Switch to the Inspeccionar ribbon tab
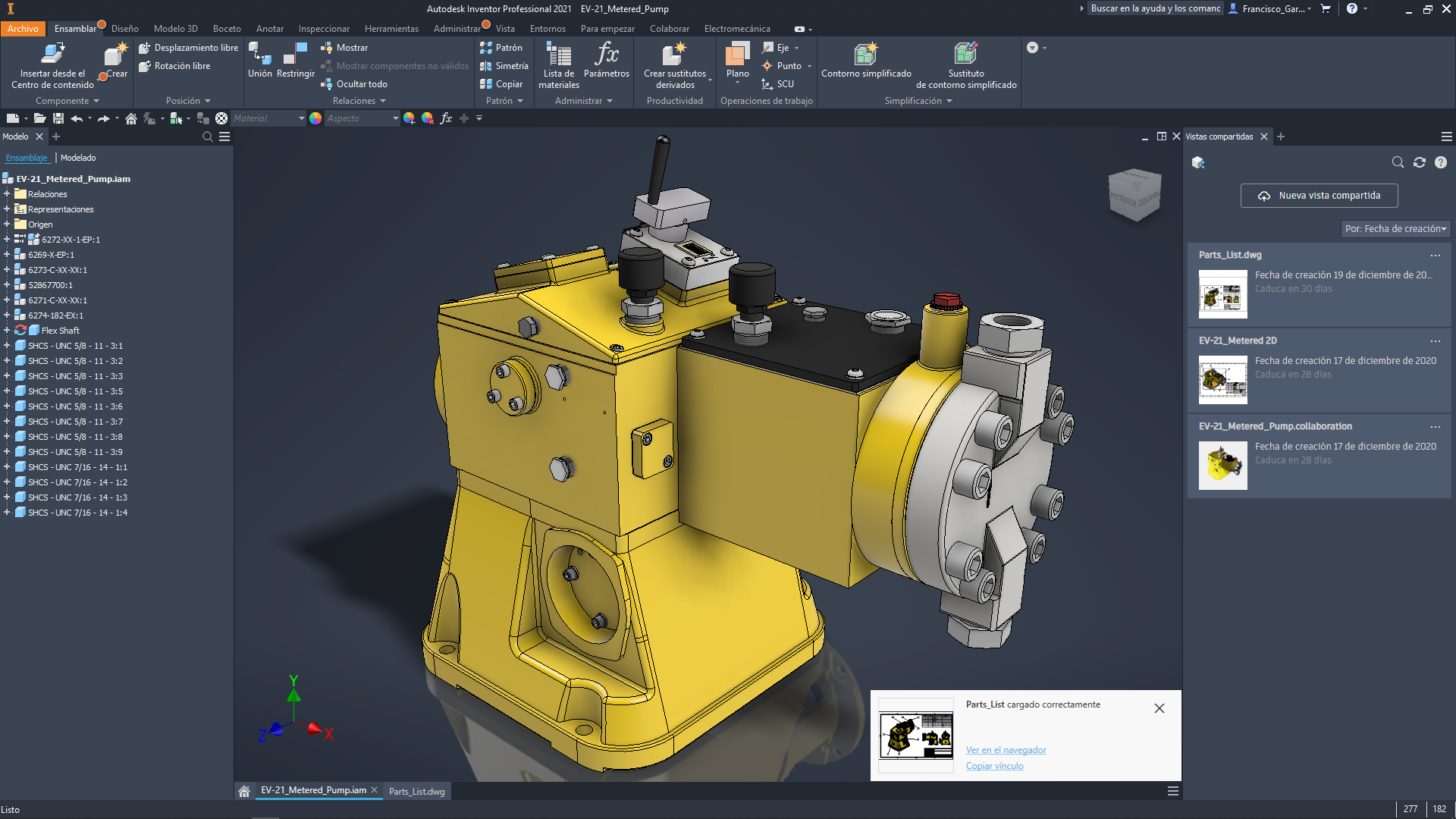 (x=324, y=29)
